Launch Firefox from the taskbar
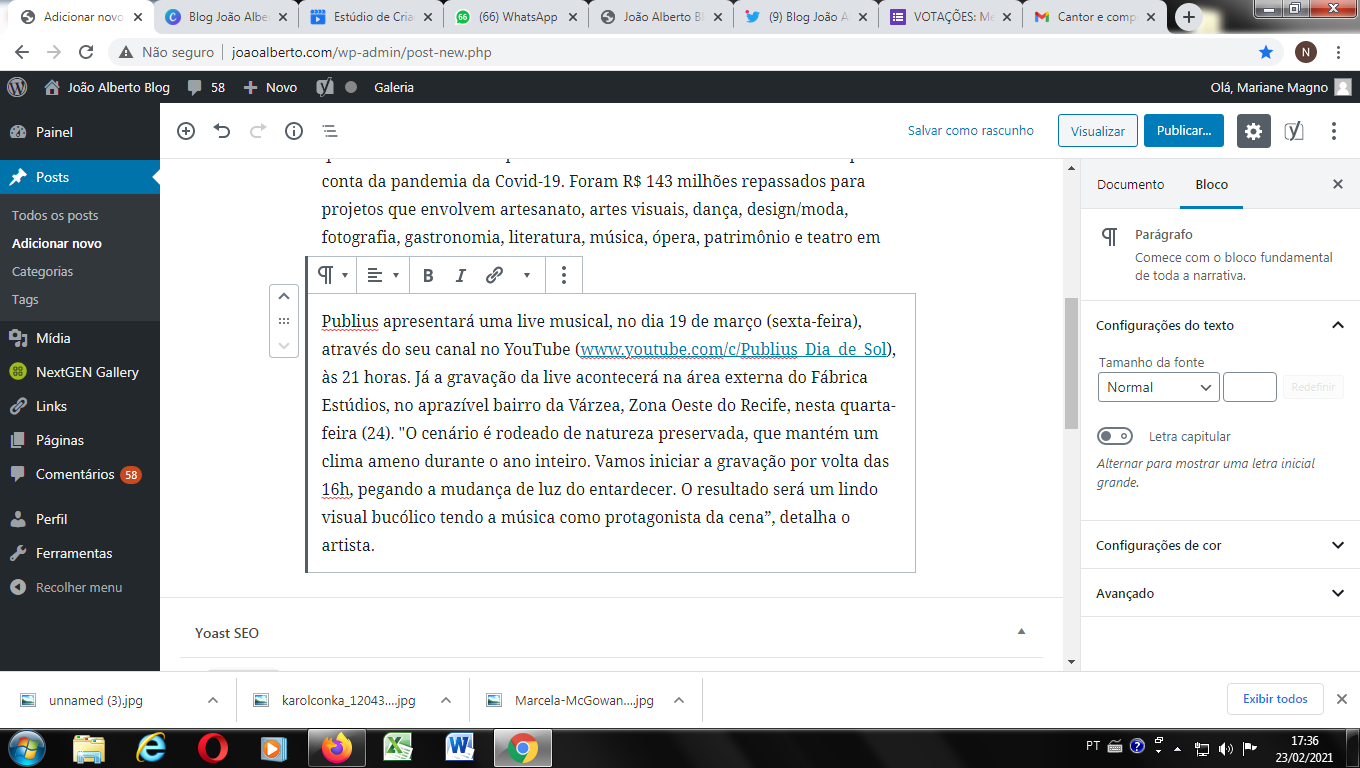The width and height of the screenshot is (1360, 768). [x=337, y=747]
